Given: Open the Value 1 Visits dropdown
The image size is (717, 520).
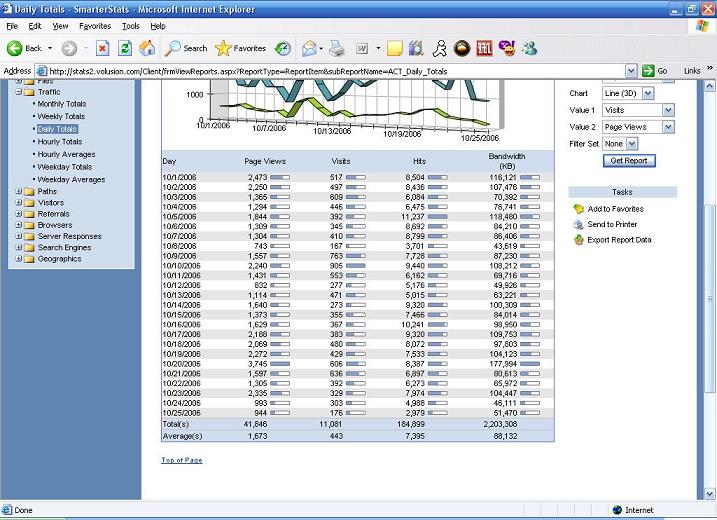Looking at the screenshot, I should point(668,110).
